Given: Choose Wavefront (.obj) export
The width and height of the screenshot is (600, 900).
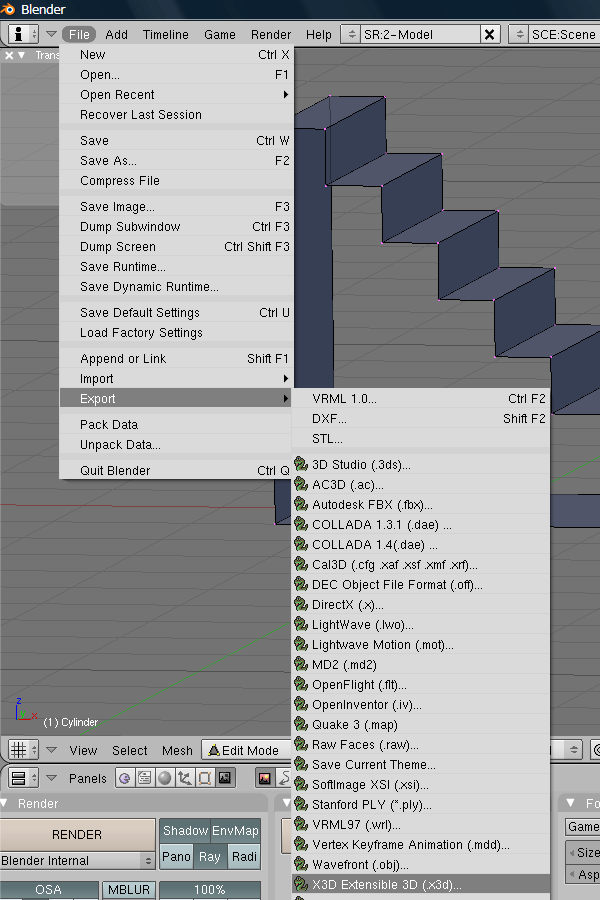Looking at the screenshot, I should (421, 864).
